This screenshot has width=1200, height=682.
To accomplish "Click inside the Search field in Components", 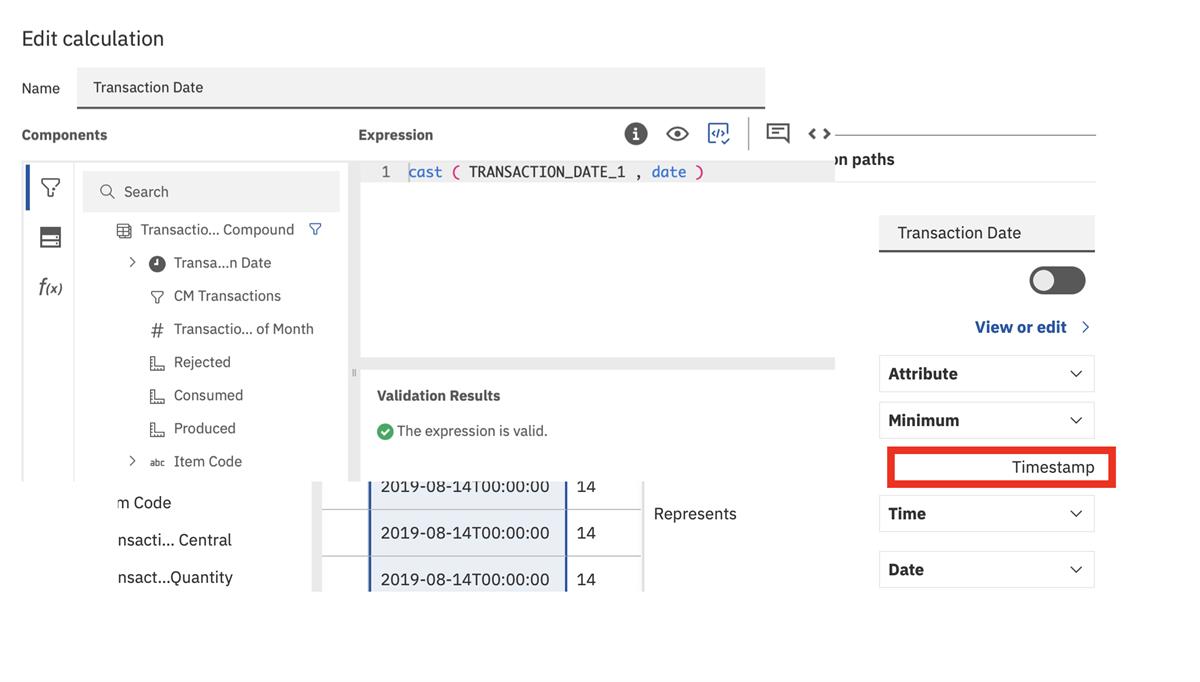I will 210,190.
